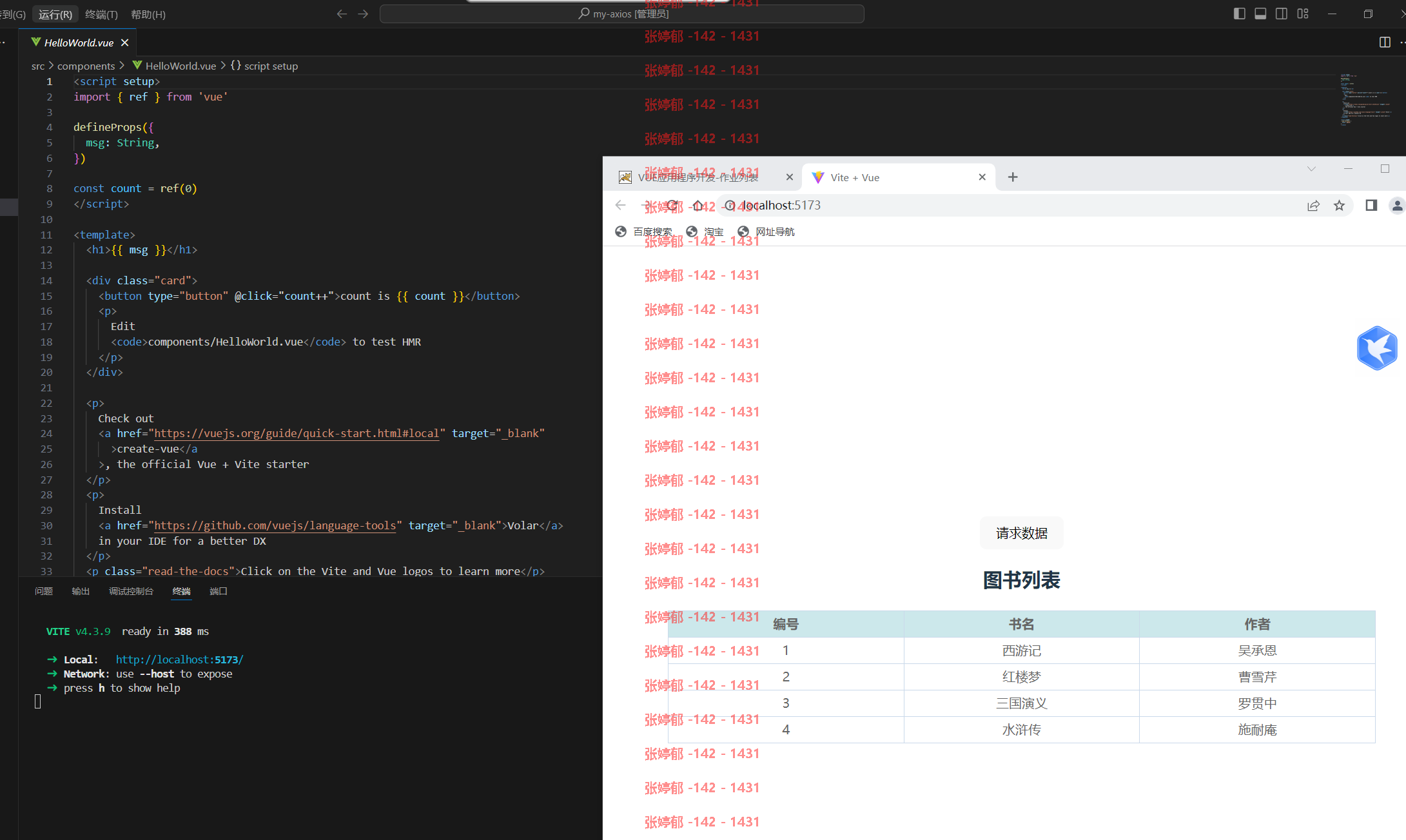Toggle the secondary side bar layout icon
Screen dimensions: 1406x840
[1282, 14]
